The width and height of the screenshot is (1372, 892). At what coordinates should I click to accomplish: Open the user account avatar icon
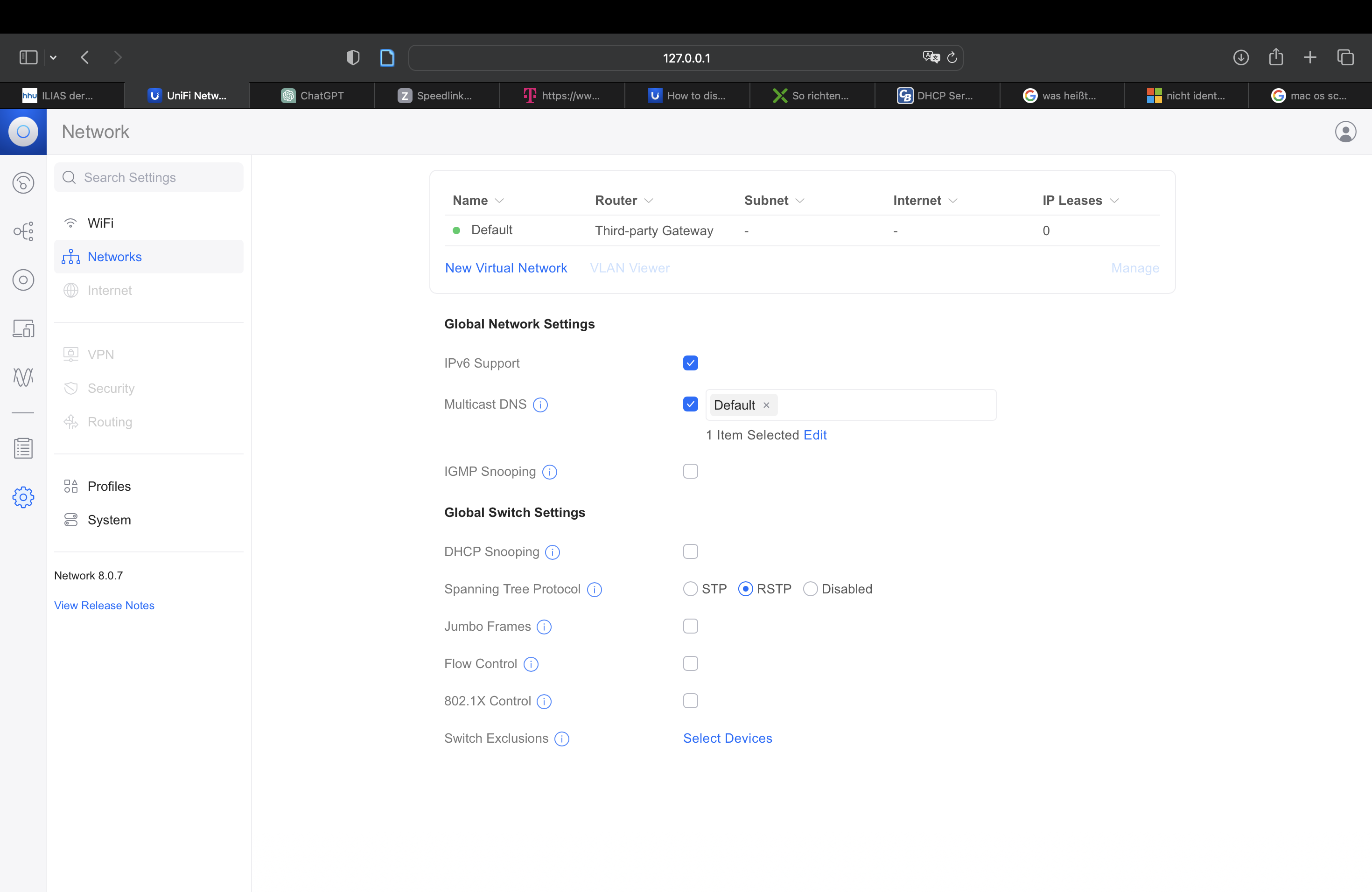pyautogui.click(x=1345, y=132)
